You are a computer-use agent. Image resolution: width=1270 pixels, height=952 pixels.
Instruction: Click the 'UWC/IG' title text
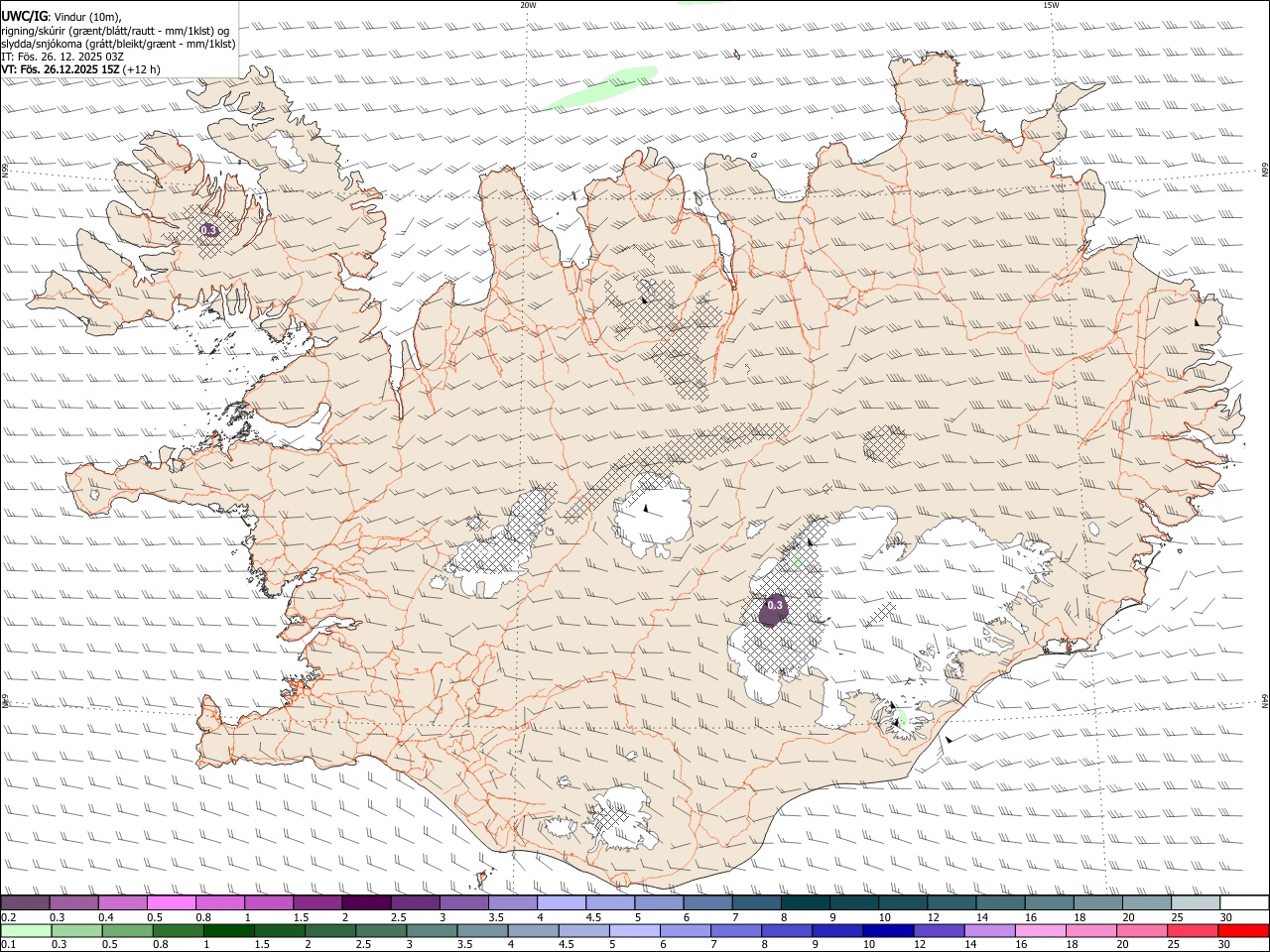25,17
